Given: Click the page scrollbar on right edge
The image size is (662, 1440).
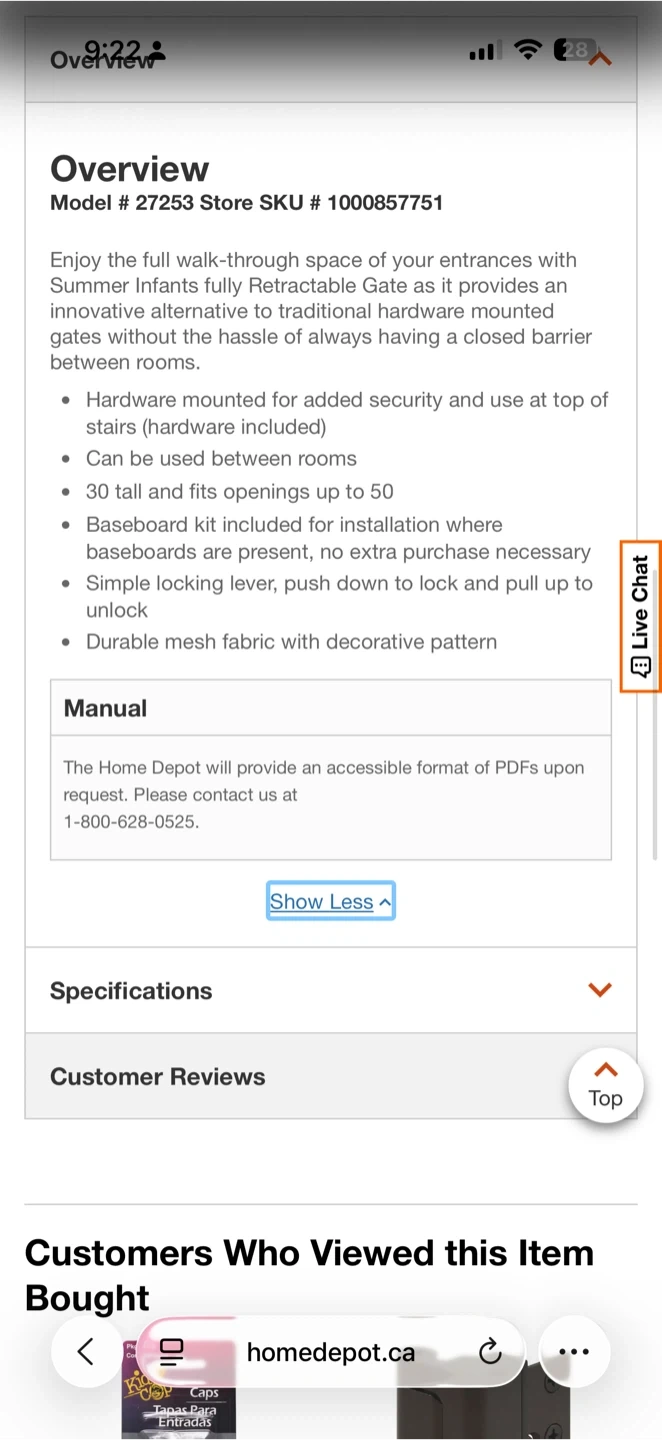Looking at the screenshot, I should (x=656, y=700).
